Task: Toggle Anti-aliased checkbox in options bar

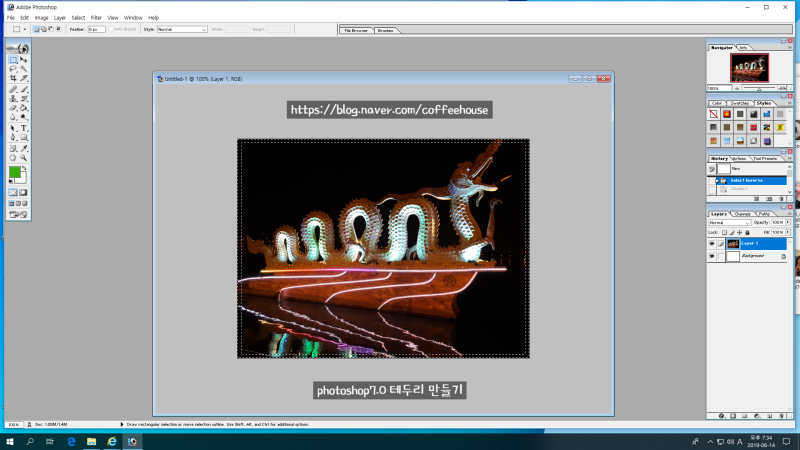Action: 111,30
